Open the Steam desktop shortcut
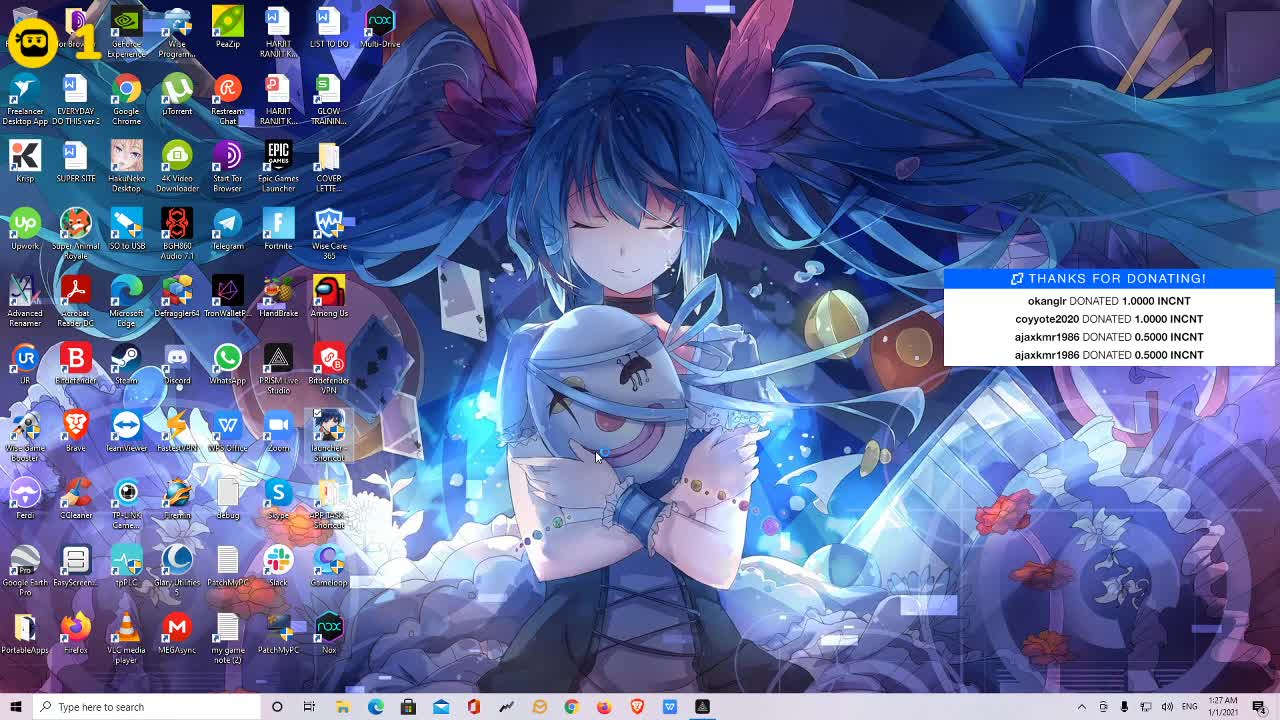 point(126,364)
